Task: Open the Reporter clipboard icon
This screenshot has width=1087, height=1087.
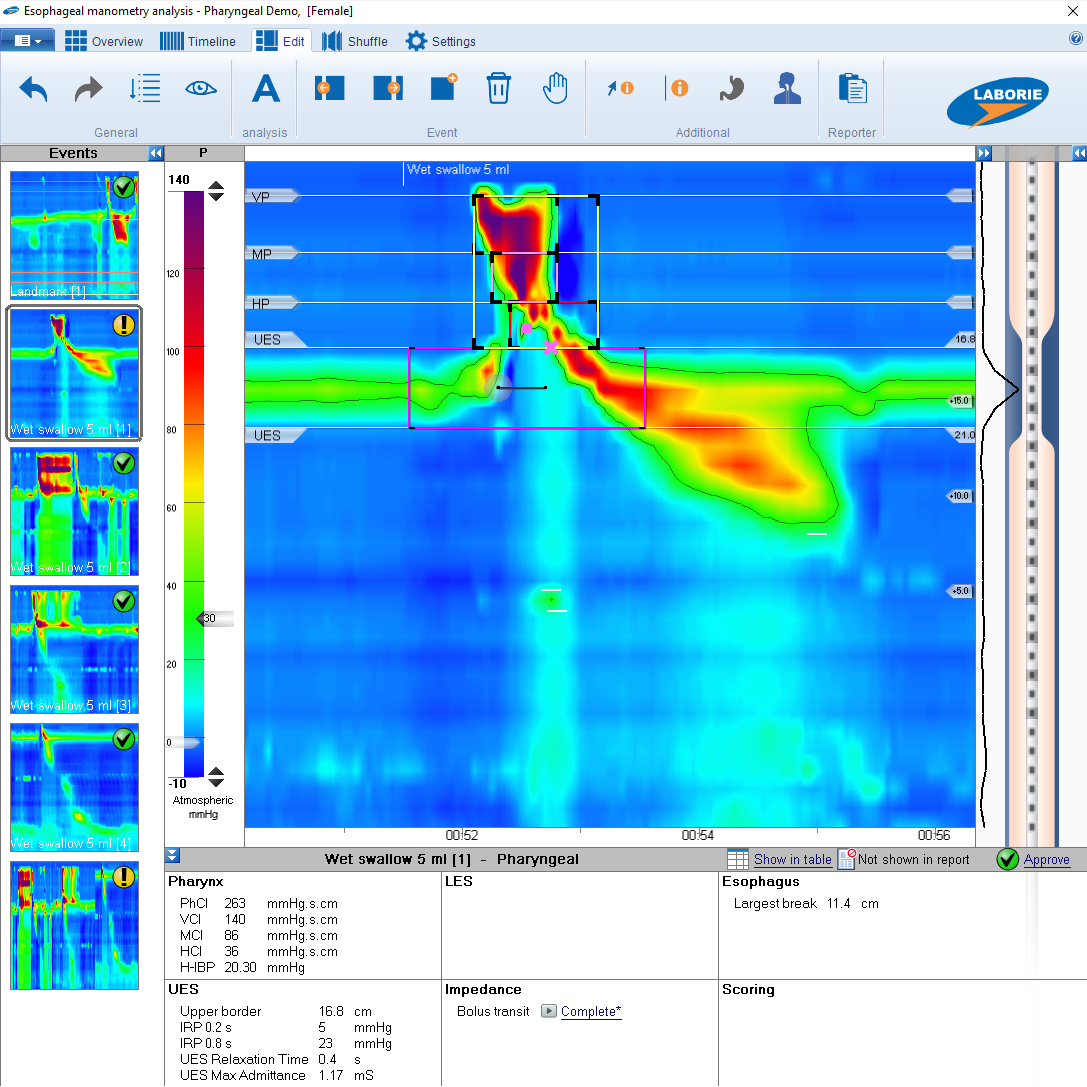Action: pyautogui.click(x=853, y=88)
